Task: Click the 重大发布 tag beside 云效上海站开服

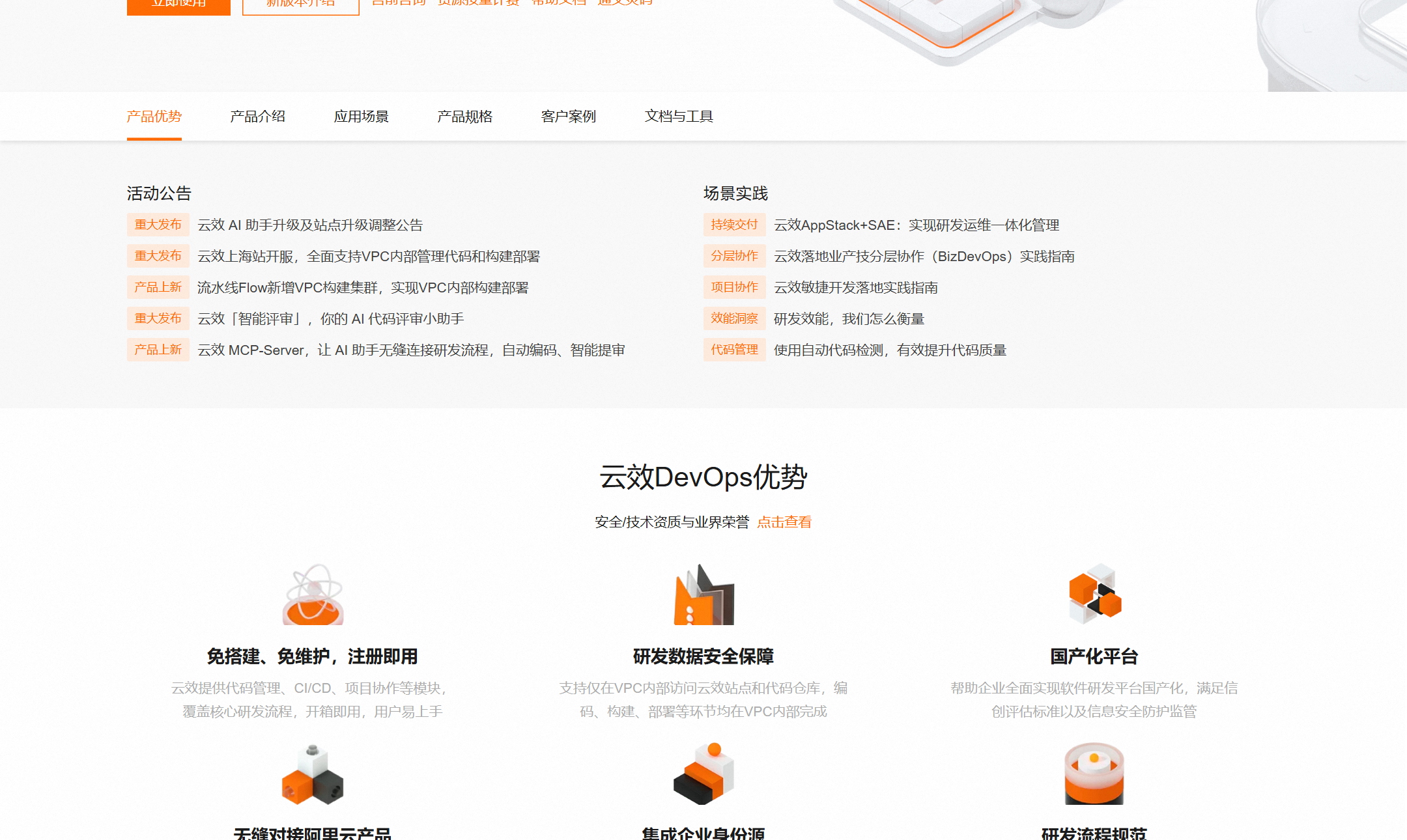Action: 158,256
